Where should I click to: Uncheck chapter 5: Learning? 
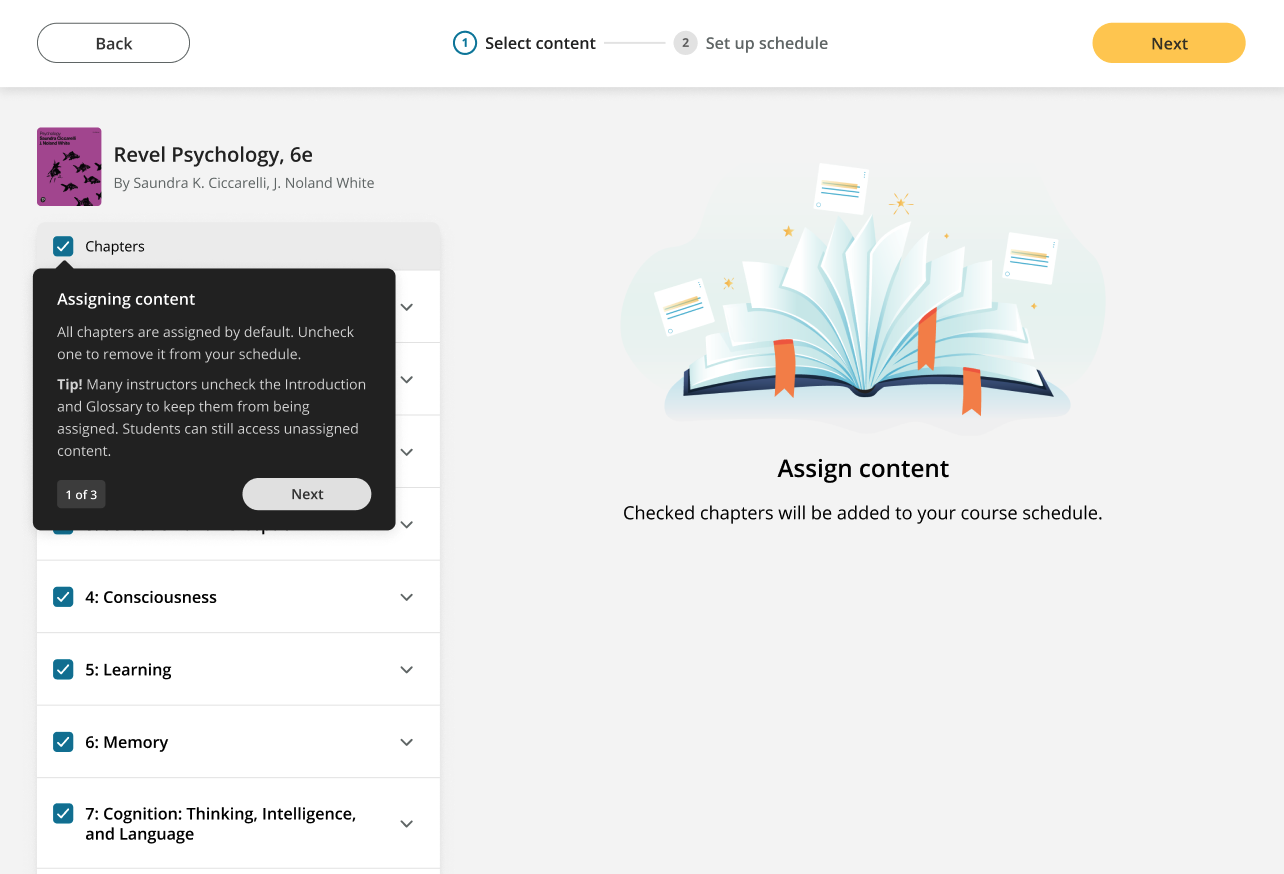point(63,670)
